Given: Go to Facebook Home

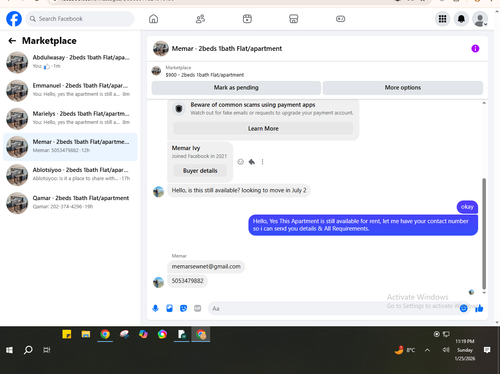Looking at the screenshot, I should point(153,19).
